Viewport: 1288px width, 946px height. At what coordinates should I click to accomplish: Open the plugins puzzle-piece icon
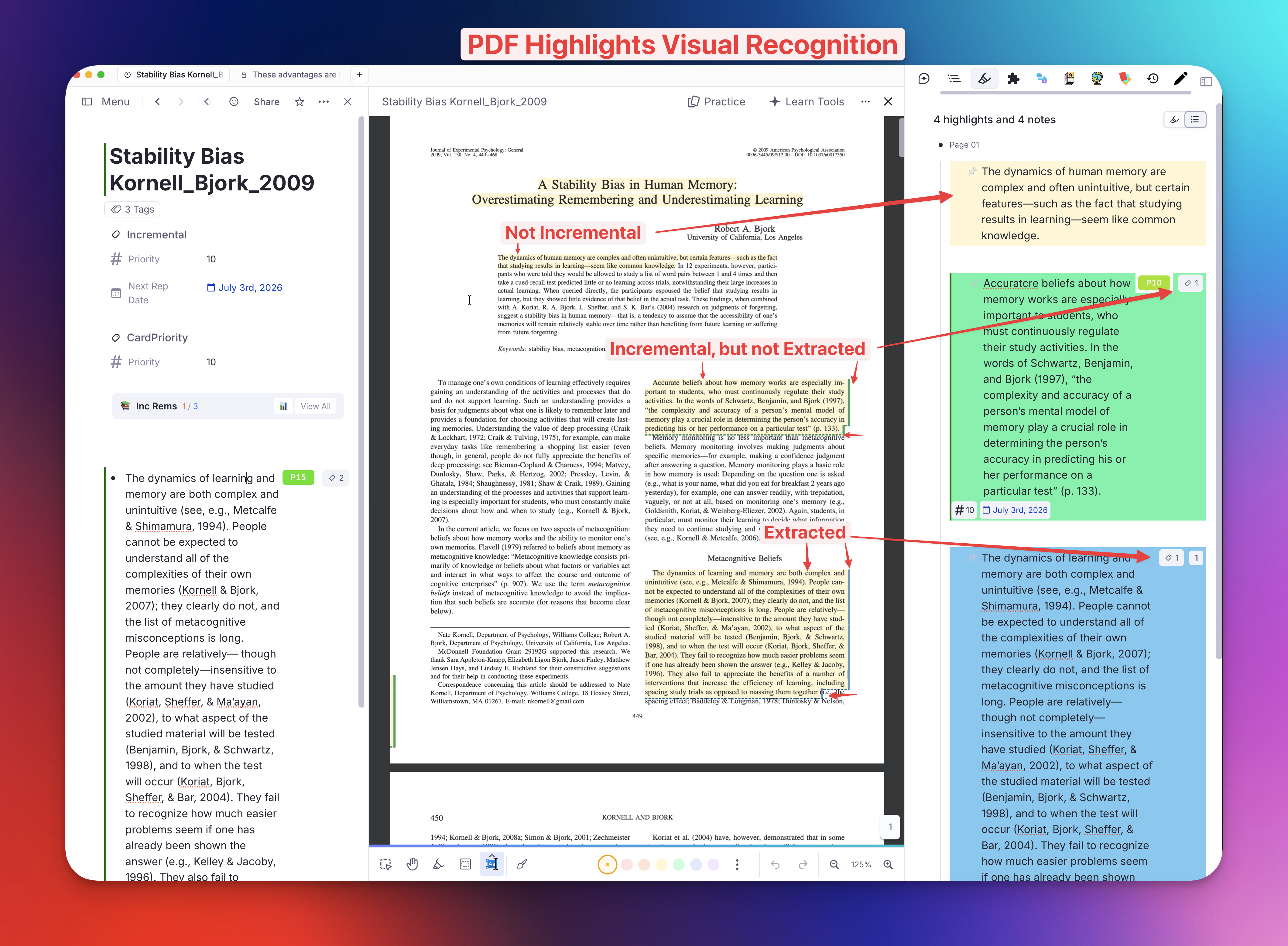tap(1013, 79)
